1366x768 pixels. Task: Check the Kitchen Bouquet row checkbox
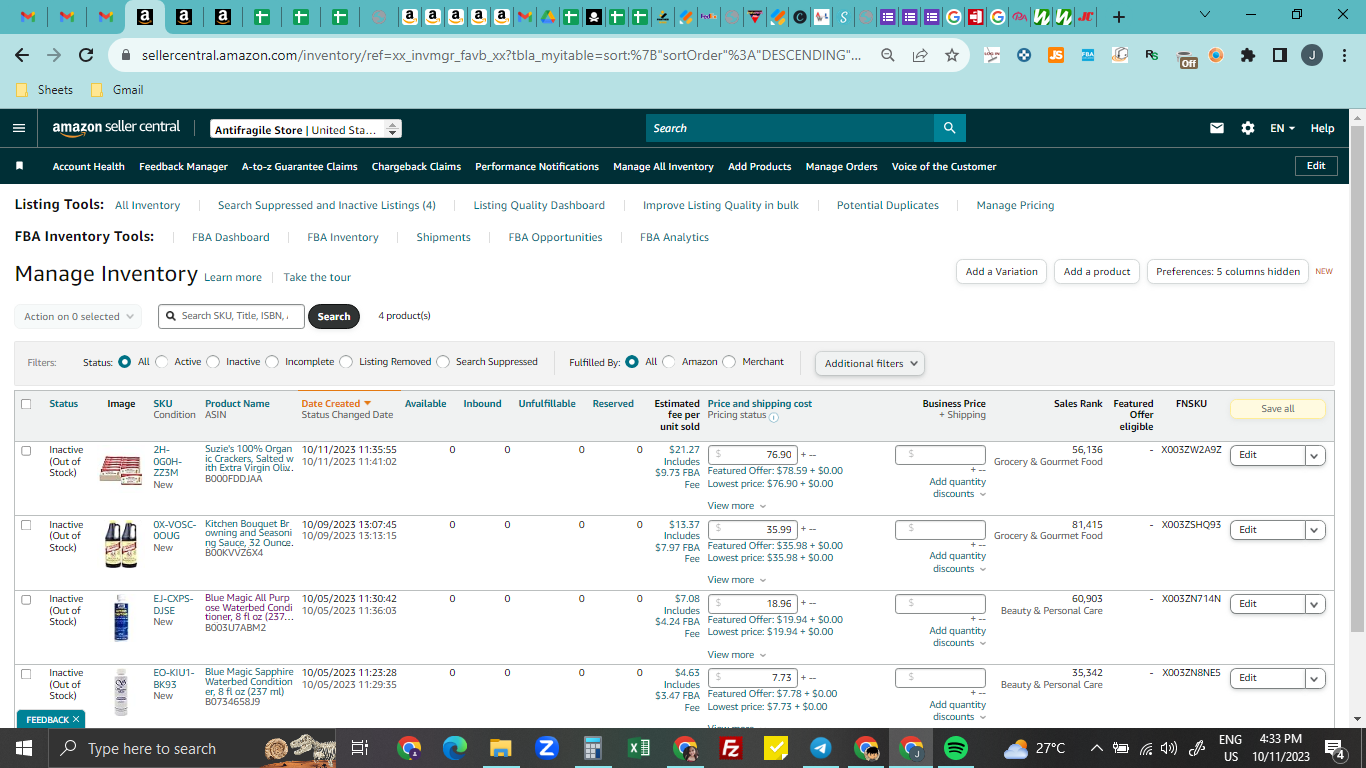pyautogui.click(x=26, y=525)
